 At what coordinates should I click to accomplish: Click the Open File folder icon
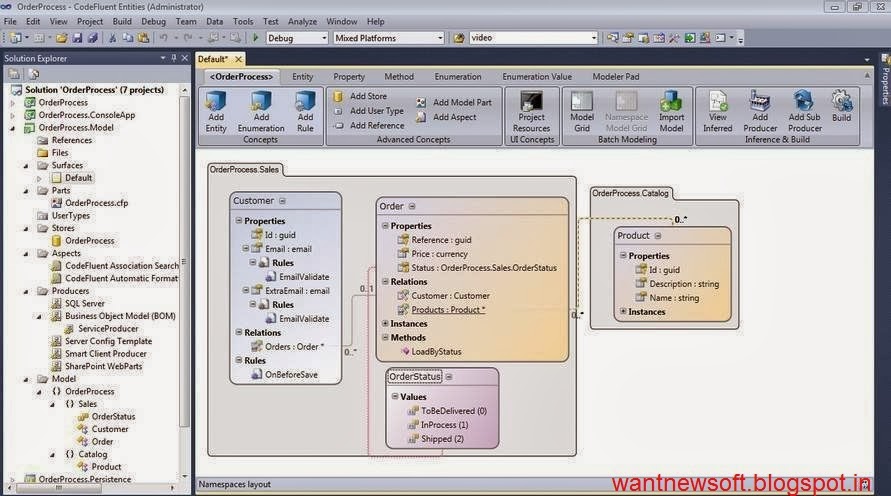(61, 38)
